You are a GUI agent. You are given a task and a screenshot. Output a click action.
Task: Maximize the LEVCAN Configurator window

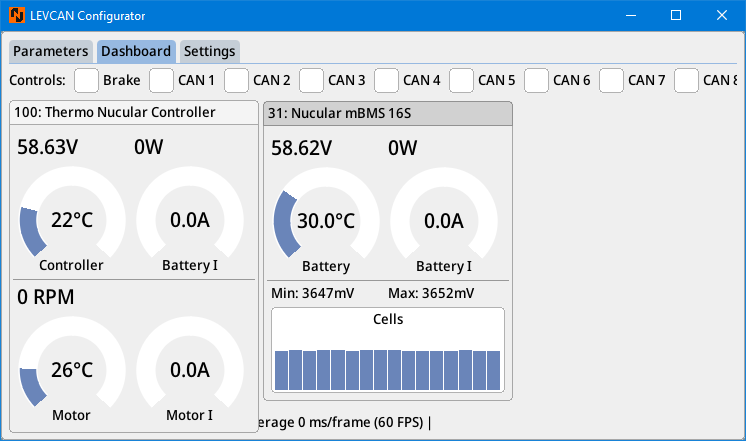point(675,16)
